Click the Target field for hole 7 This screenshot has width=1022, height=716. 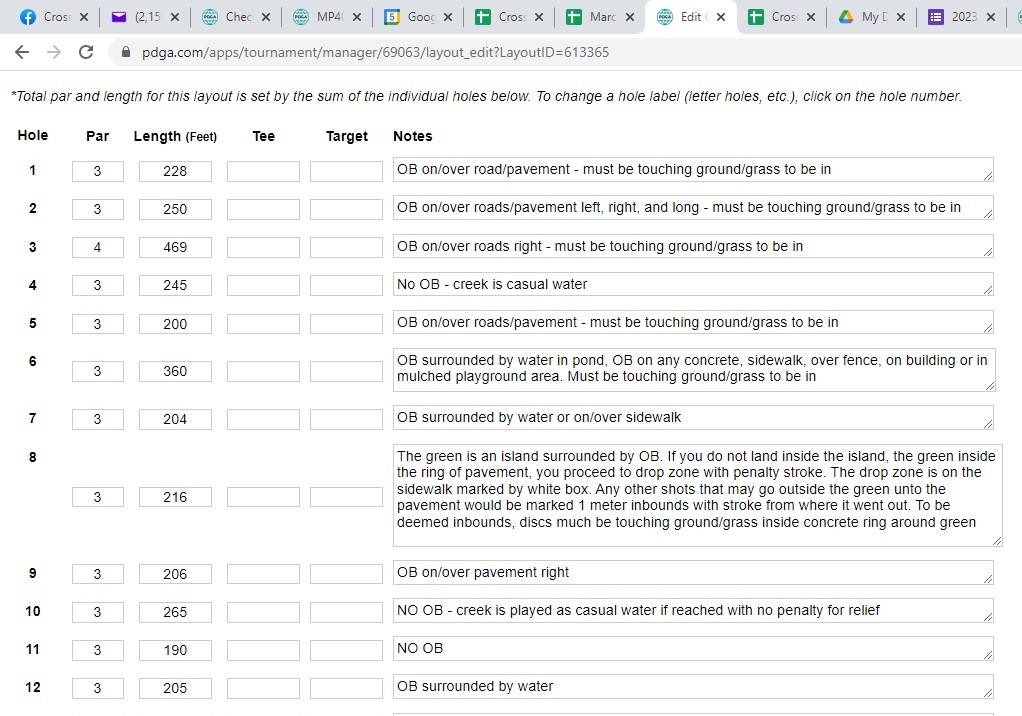click(346, 419)
